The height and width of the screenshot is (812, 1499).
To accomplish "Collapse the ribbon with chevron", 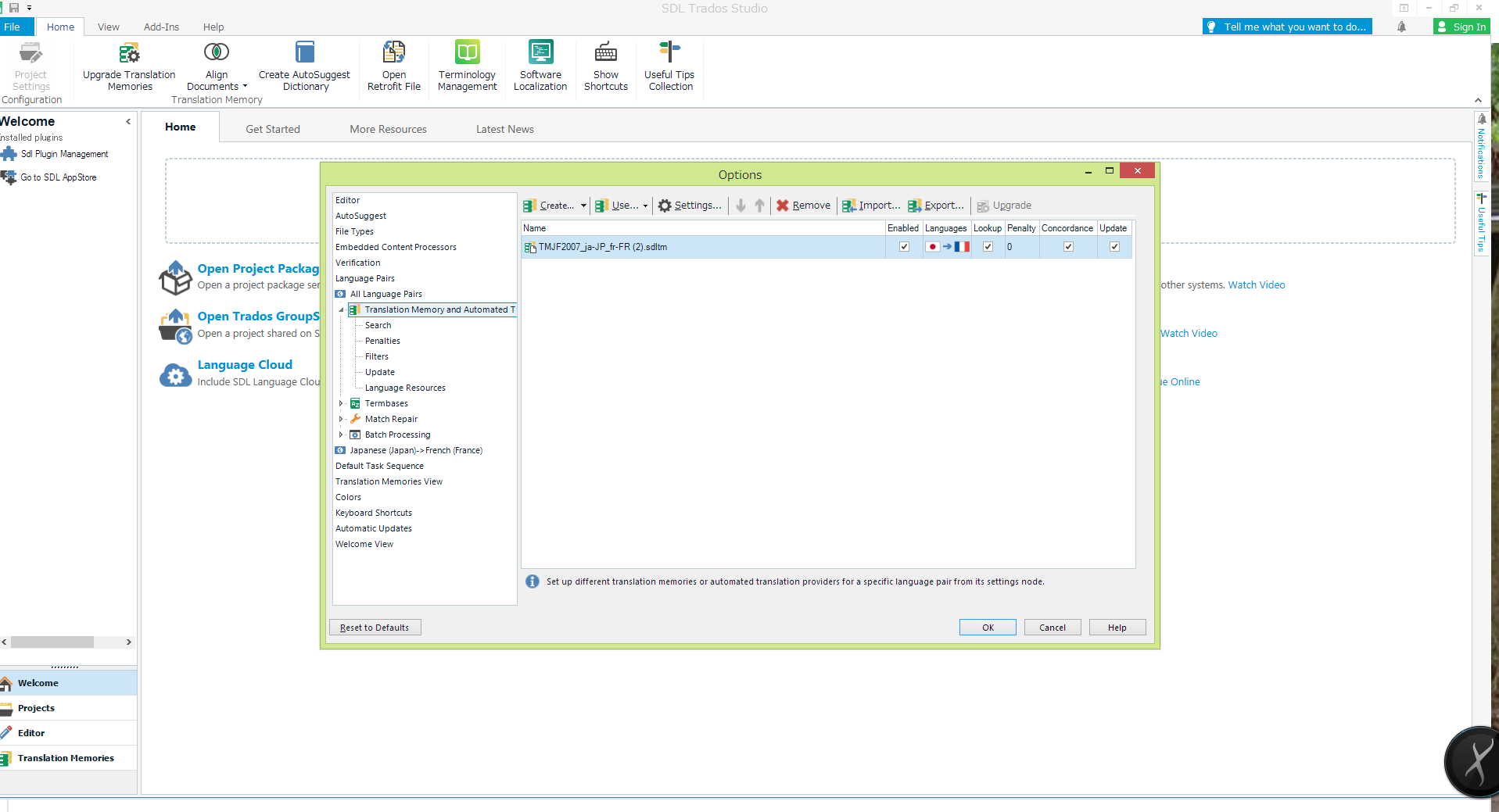I will click(x=1478, y=100).
